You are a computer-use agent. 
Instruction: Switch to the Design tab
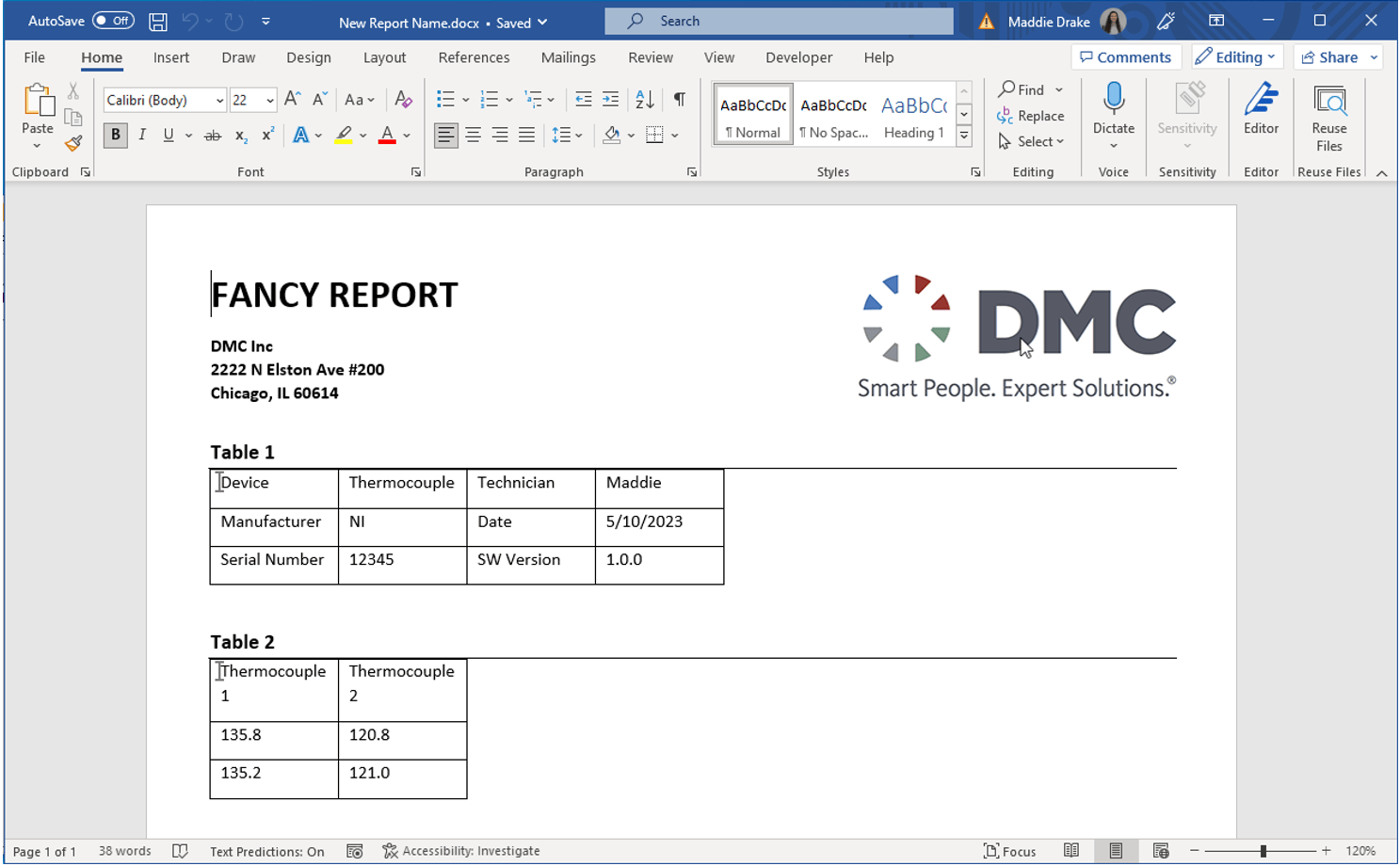click(309, 57)
